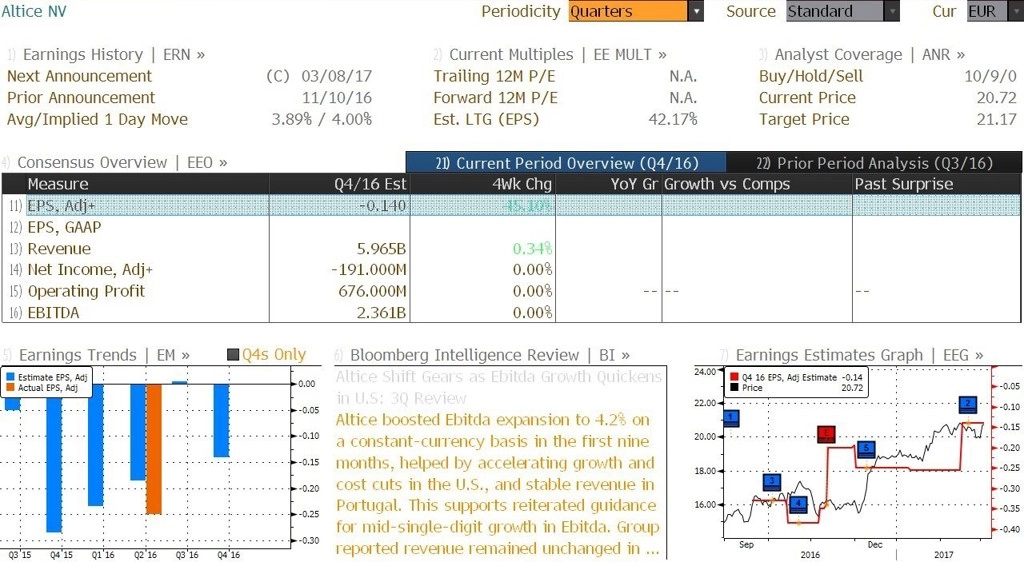Click blue marker 2 on estimates graph
The image size is (1024, 562).
coord(968,404)
